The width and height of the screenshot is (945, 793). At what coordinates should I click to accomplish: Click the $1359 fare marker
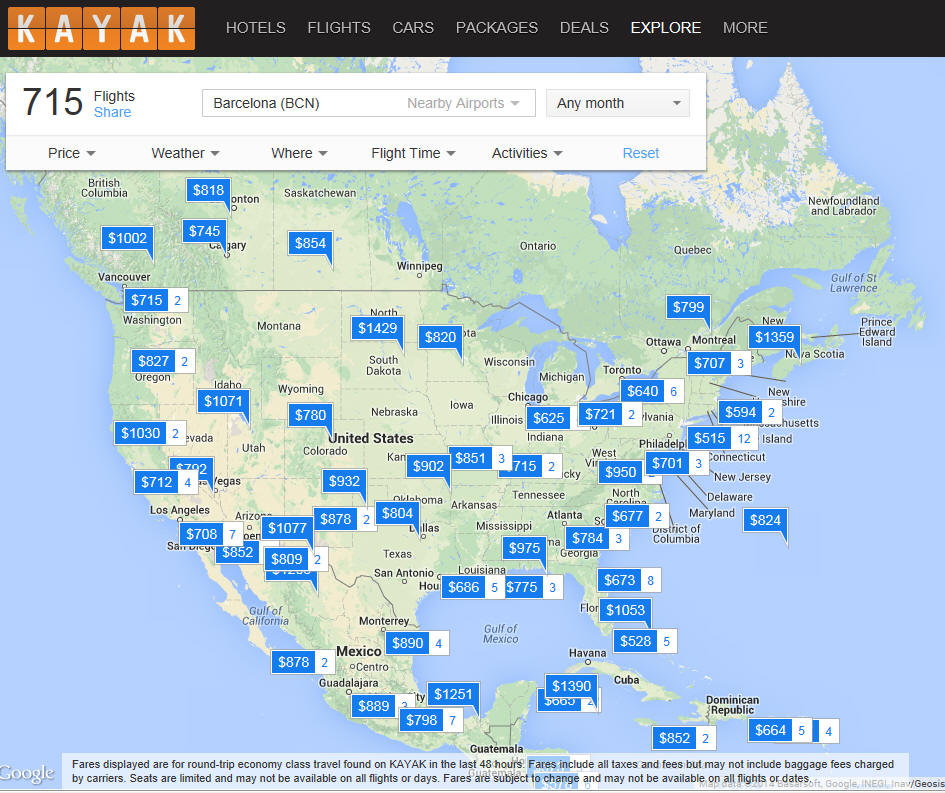coord(774,337)
